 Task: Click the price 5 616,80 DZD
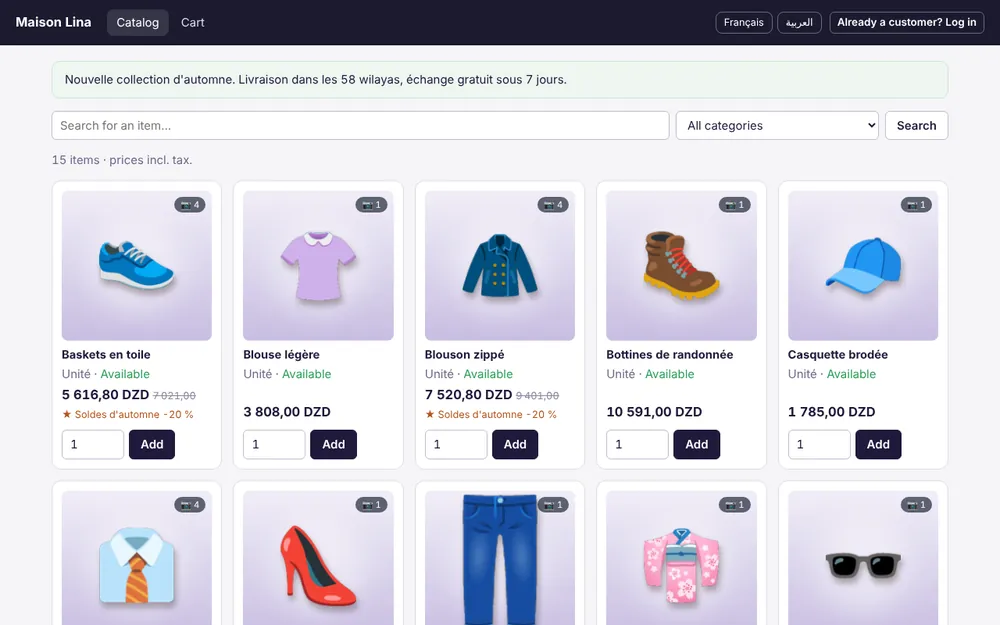(105, 395)
